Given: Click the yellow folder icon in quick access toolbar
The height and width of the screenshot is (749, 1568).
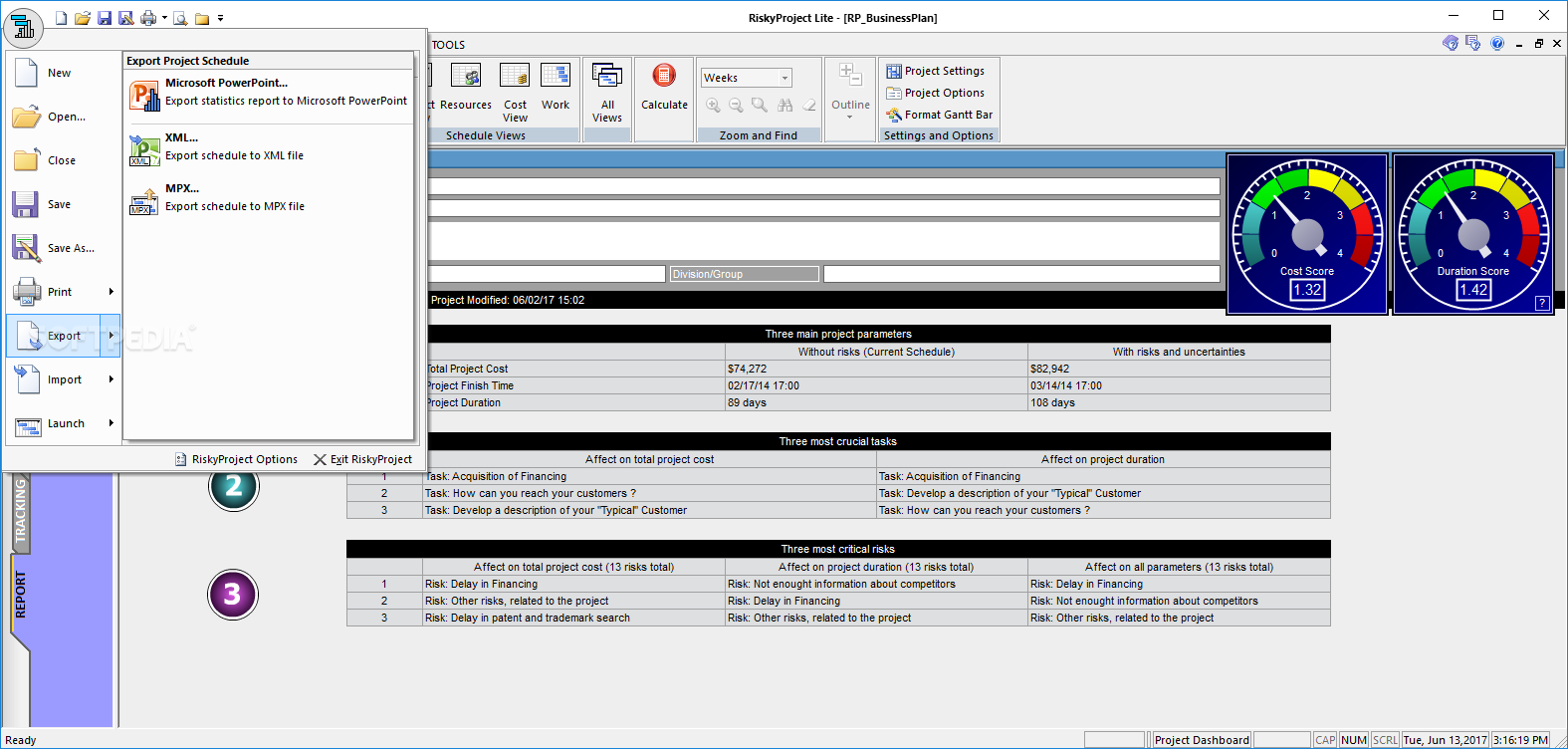Looking at the screenshot, I should 202,18.
